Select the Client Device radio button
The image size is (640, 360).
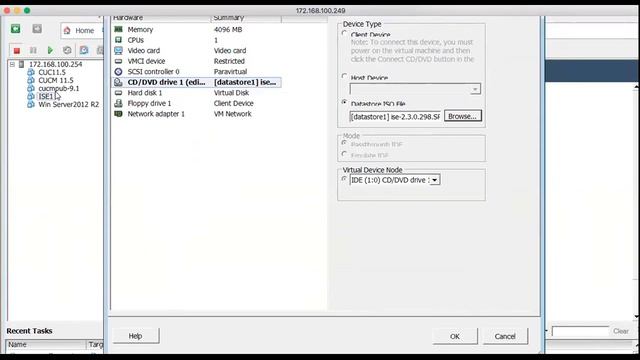coord(344,33)
